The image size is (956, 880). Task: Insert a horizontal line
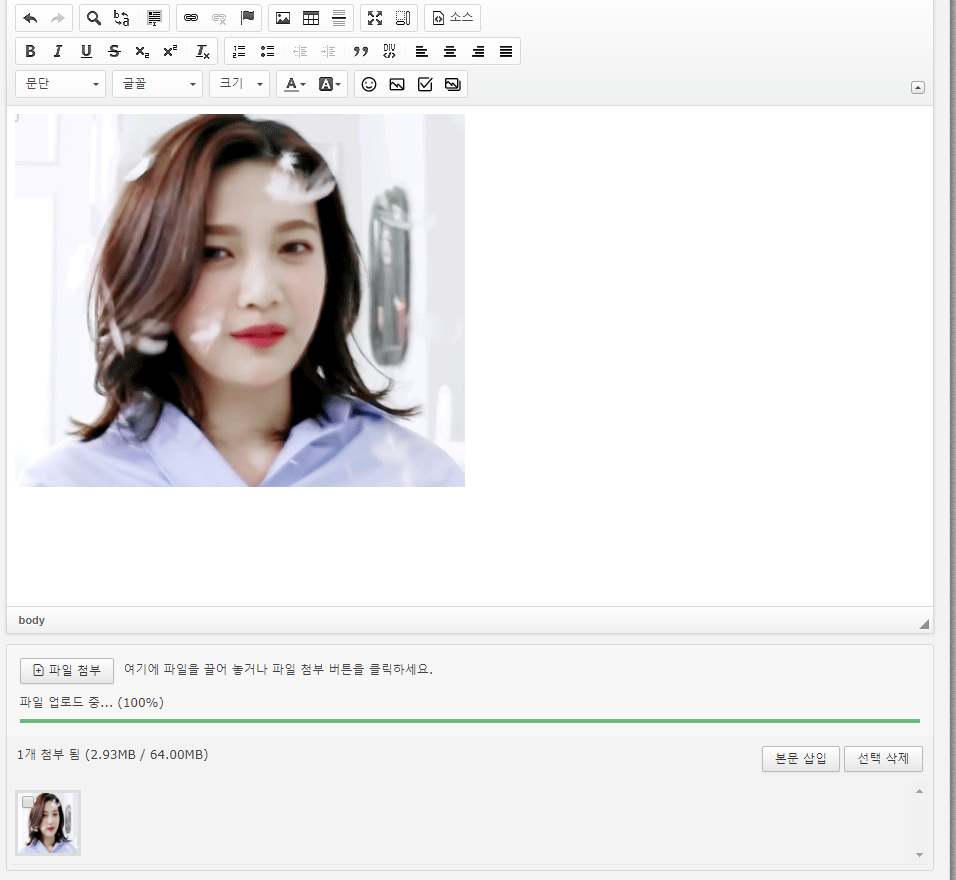click(x=339, y=18)
